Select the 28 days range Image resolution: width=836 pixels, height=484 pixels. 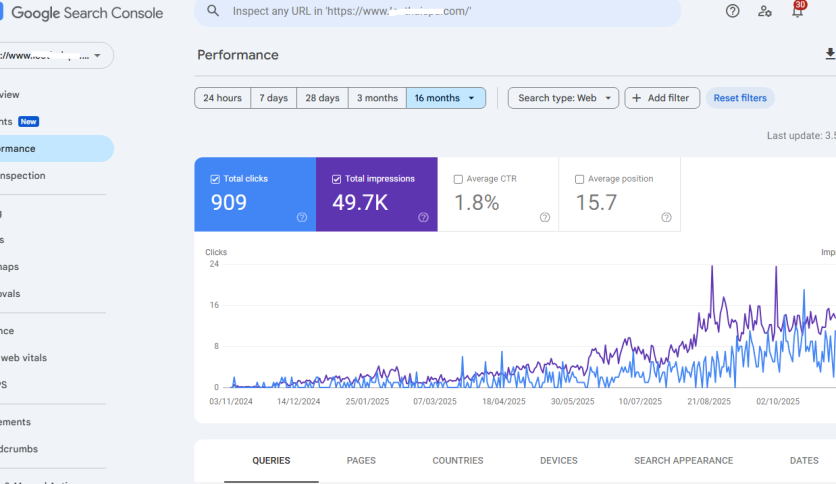[322, 98]
